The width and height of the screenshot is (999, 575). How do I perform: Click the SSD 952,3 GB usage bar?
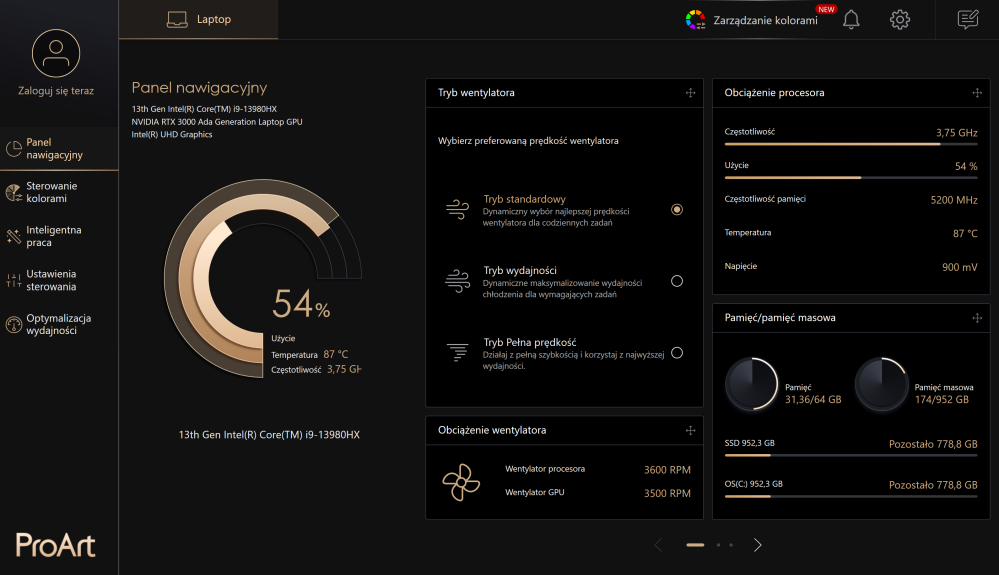(851, 455)
